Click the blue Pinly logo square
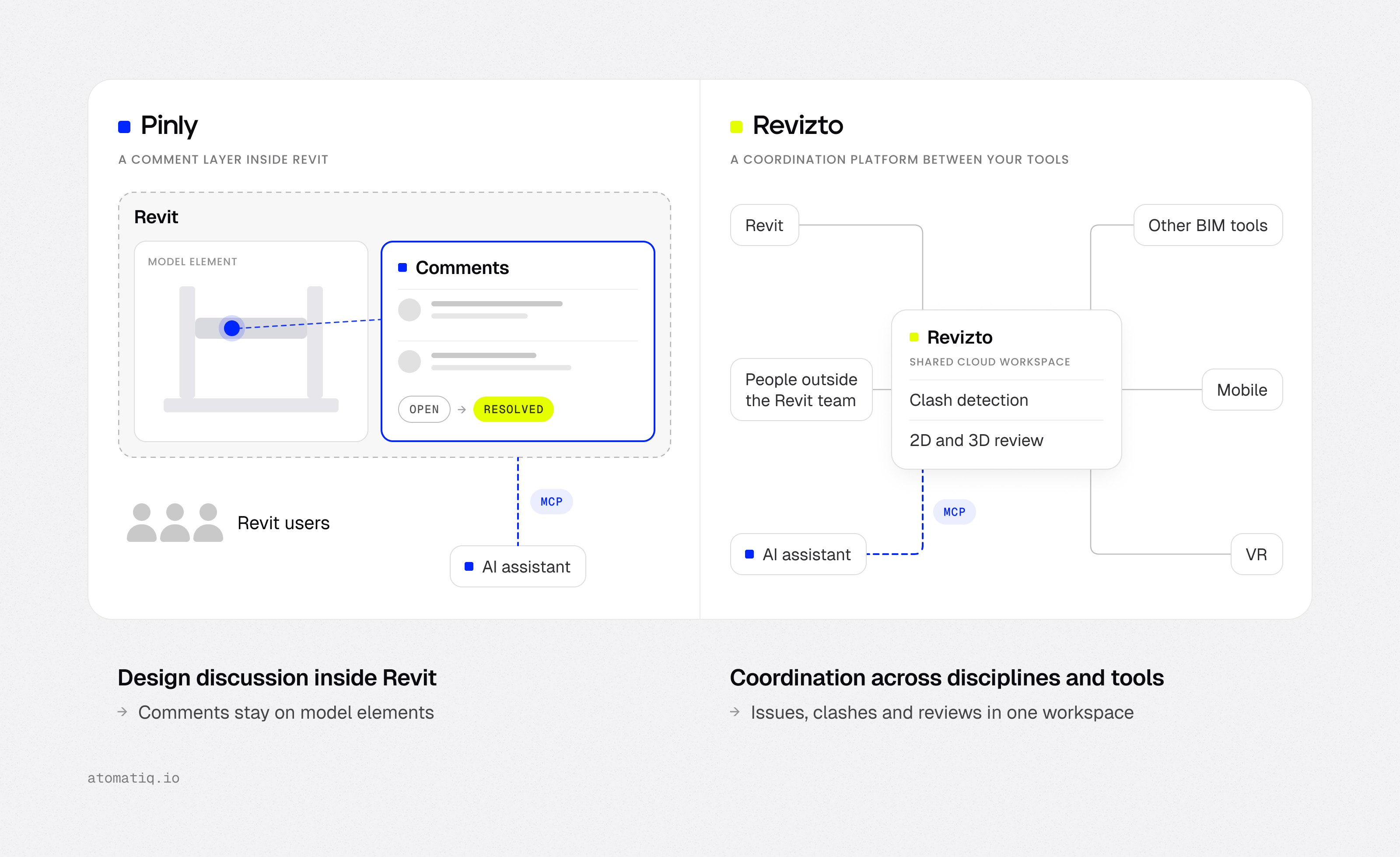This screenshot has height=857, width=1400. pos(124,127)
